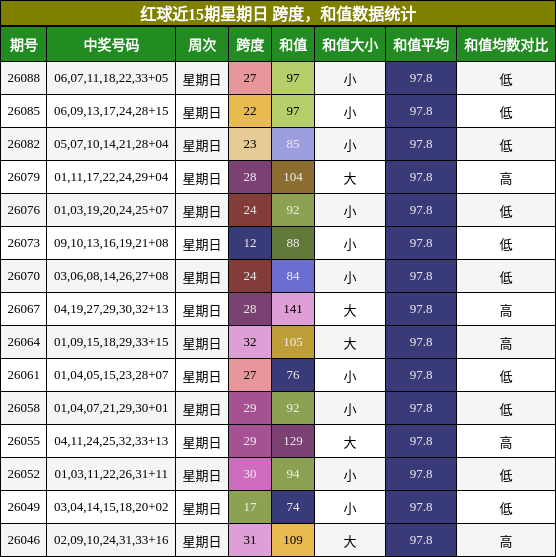Click issue number 26067
The height and width of the screenshot is (557, 556).
click(23, 309)
